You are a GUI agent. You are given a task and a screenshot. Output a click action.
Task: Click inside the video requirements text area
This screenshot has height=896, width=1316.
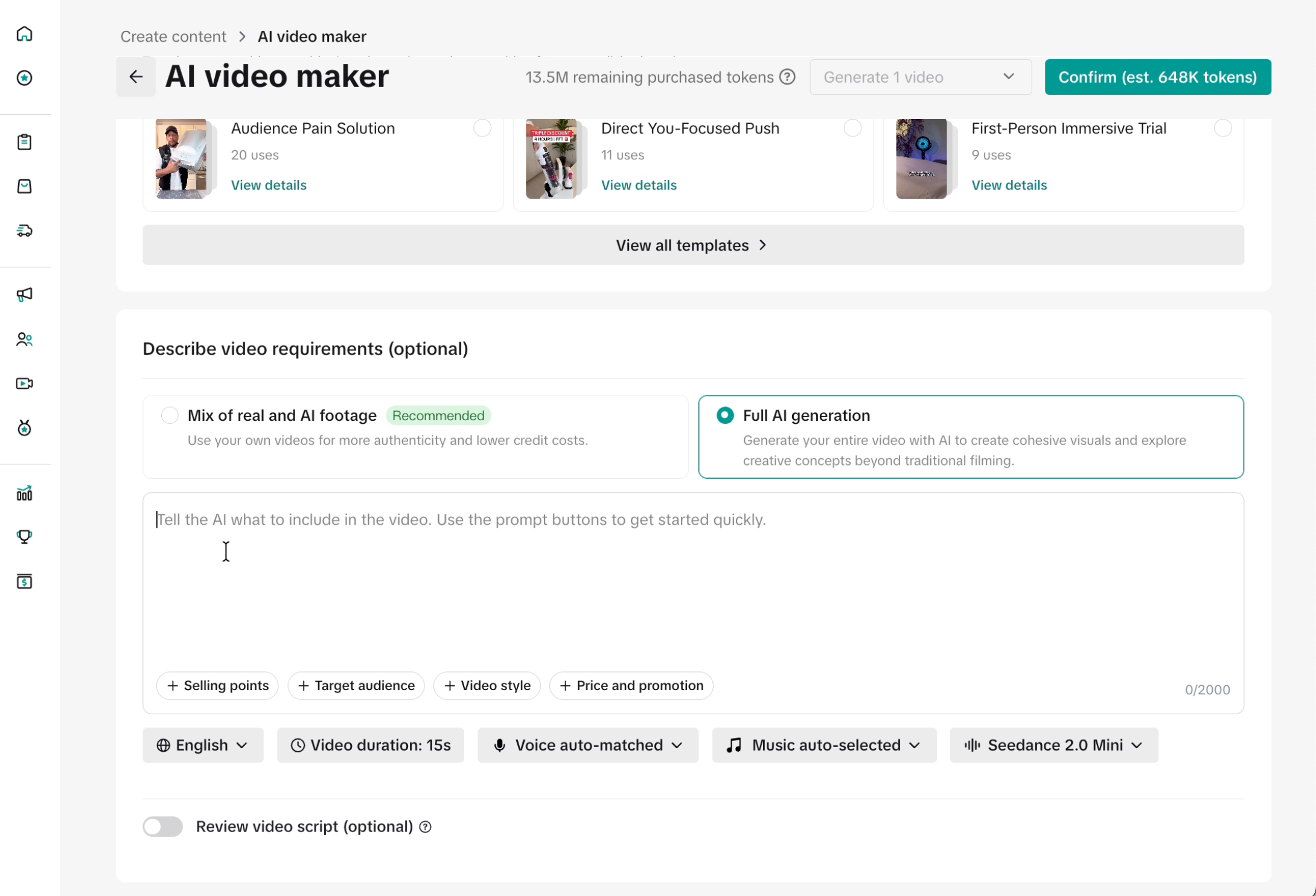coord(693,580)
